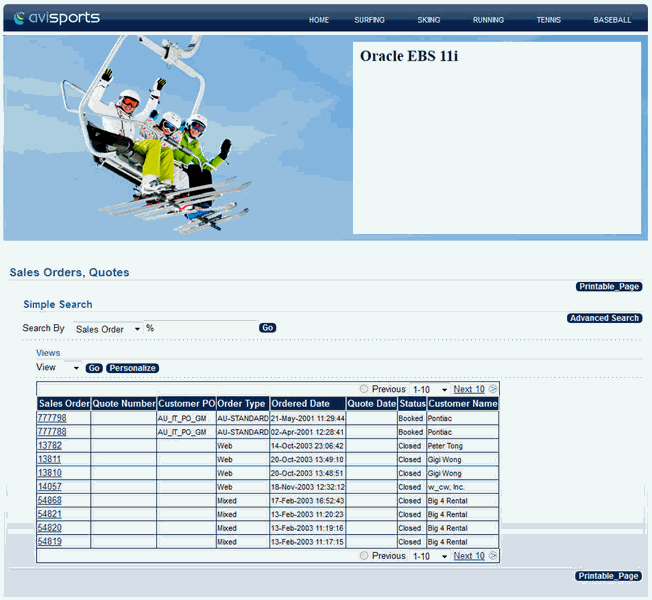Click the avisports logo

[57, 18]
